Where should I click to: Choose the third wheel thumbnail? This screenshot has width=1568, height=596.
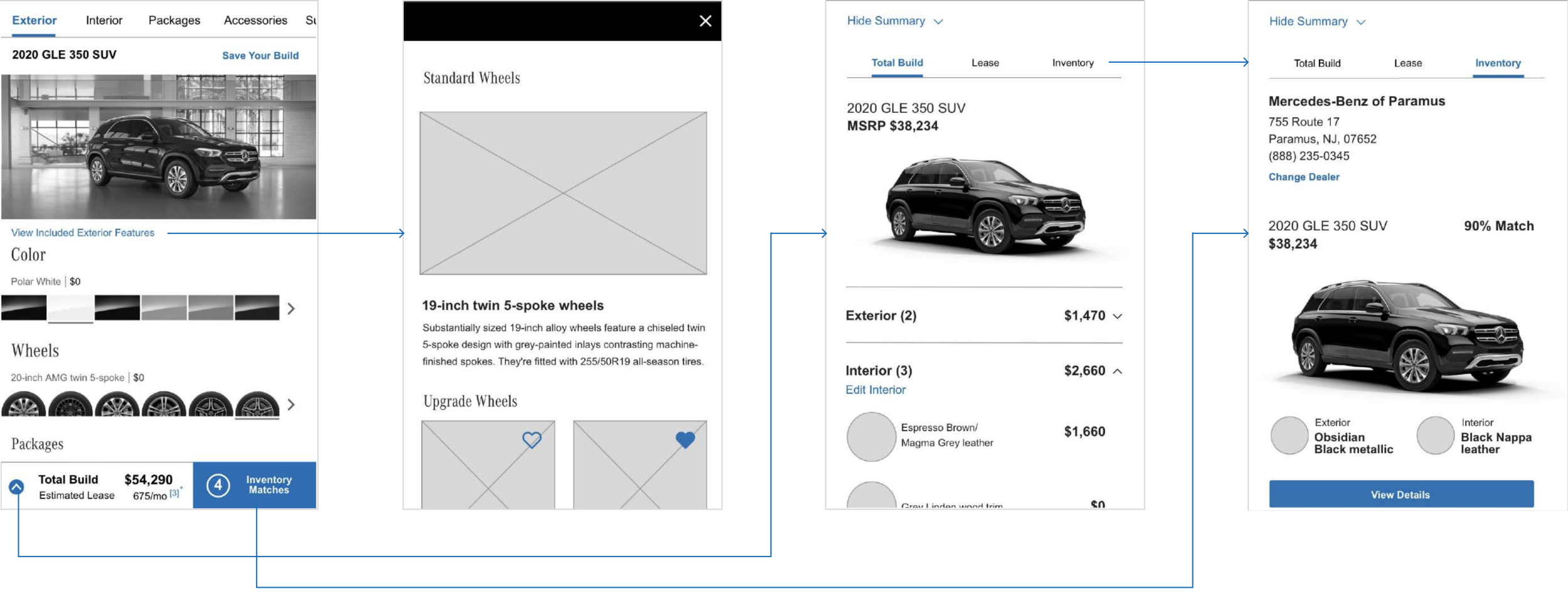pyautogui.click(x=117, y=404)
